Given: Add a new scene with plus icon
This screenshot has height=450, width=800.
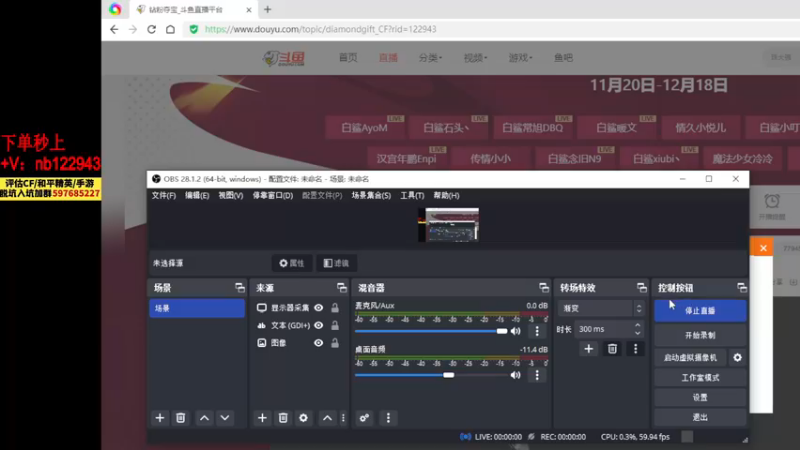Looking at the screenshot, I should tap(160, 418).
